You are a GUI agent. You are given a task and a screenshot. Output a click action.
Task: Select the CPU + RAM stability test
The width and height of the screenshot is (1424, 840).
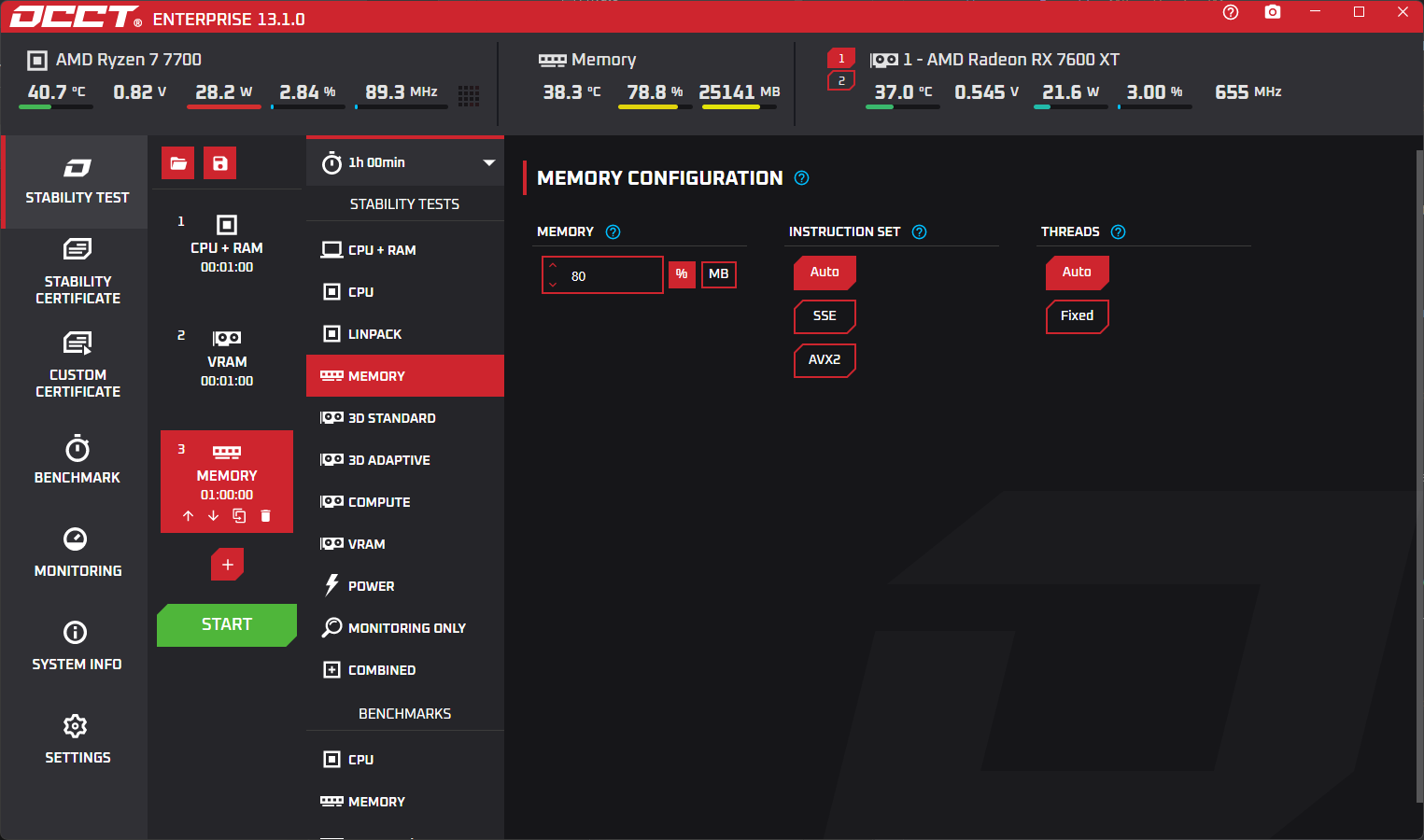pyautogui.click(x=405, y=250)
